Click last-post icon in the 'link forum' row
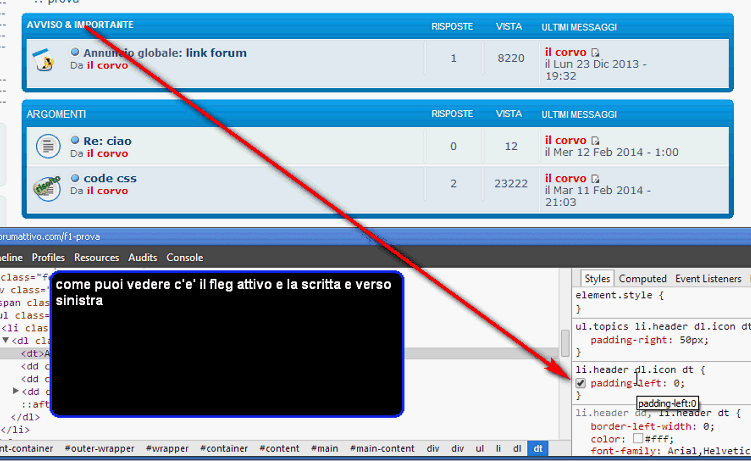The height and width of the screenshot is (461, 751). point(595,52)
